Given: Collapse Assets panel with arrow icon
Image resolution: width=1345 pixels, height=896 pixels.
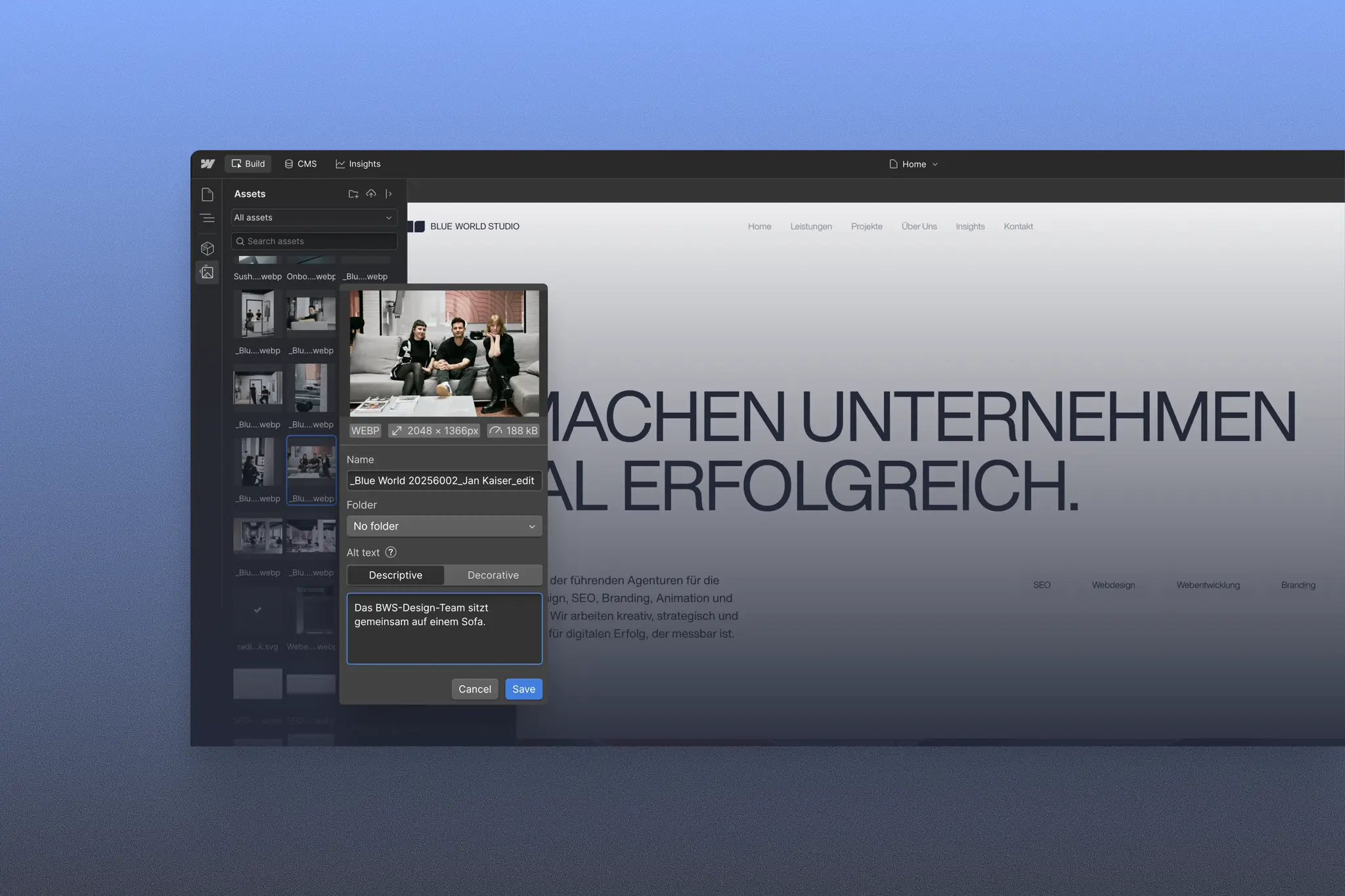Looking at the screenshot, I should coord(389,194).
